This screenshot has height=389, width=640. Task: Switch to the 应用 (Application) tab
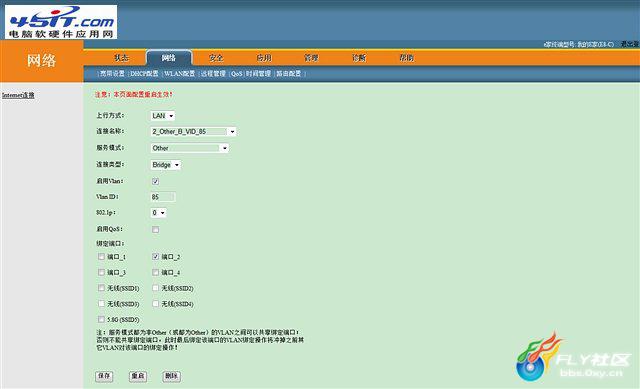coord(264,58)
